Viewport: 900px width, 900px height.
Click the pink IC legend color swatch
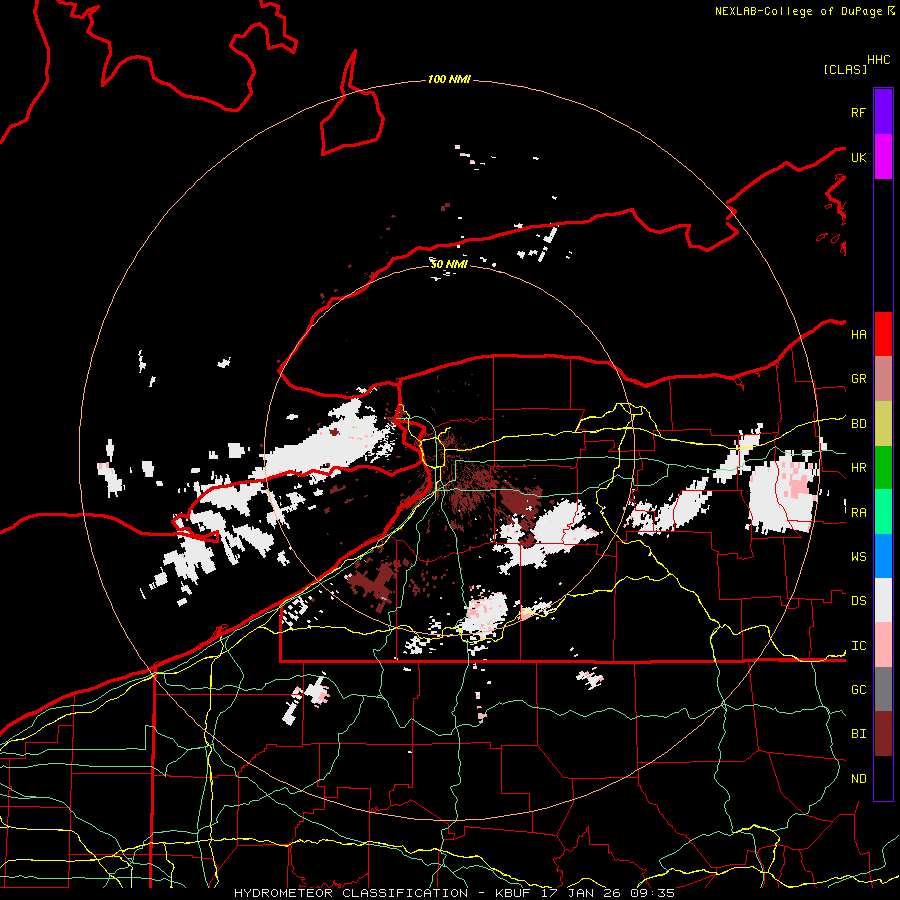click(883, 645)
